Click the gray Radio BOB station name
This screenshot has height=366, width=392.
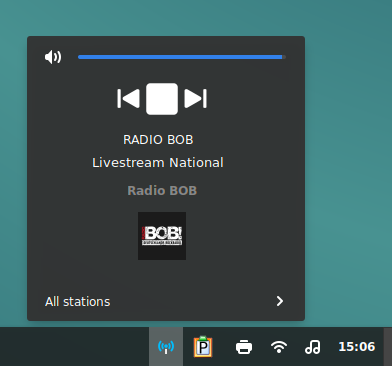click(x=162, y=191)
